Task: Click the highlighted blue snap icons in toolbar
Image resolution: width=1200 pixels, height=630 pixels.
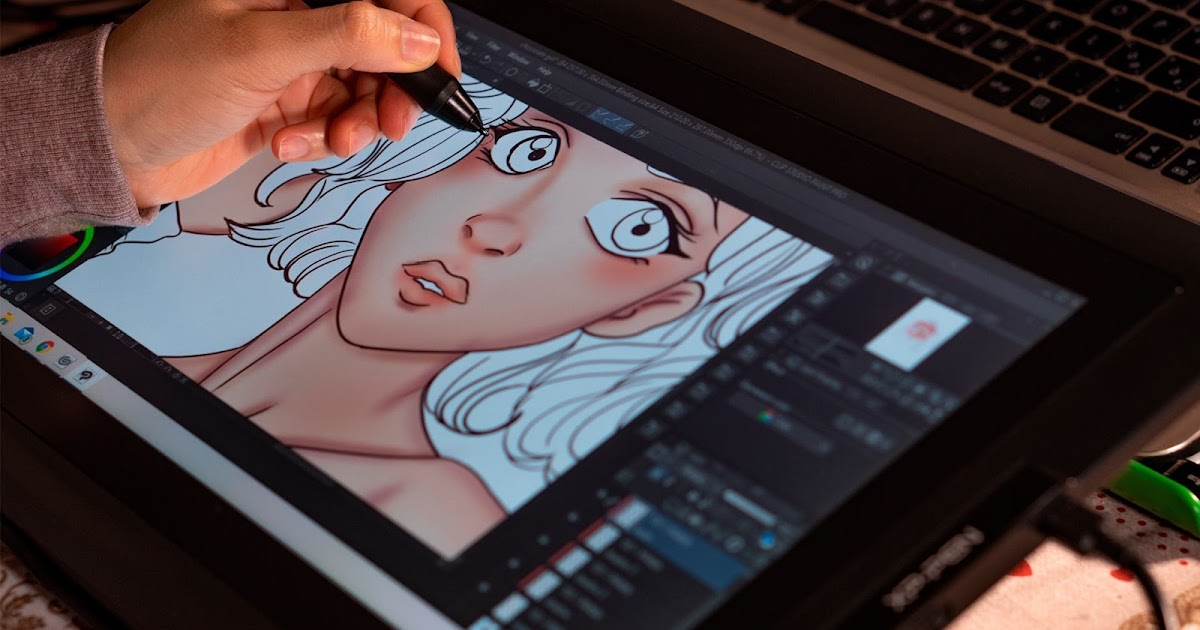Action: coord(610,122)
